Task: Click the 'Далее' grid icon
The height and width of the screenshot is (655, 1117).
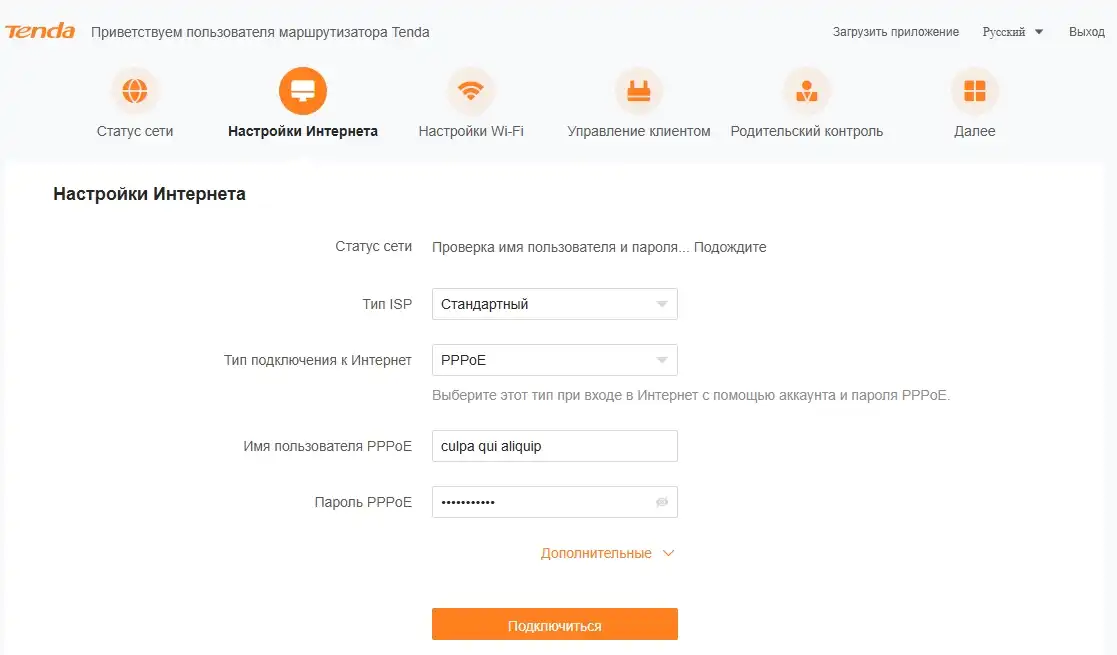Action: (x=974, y=90)
